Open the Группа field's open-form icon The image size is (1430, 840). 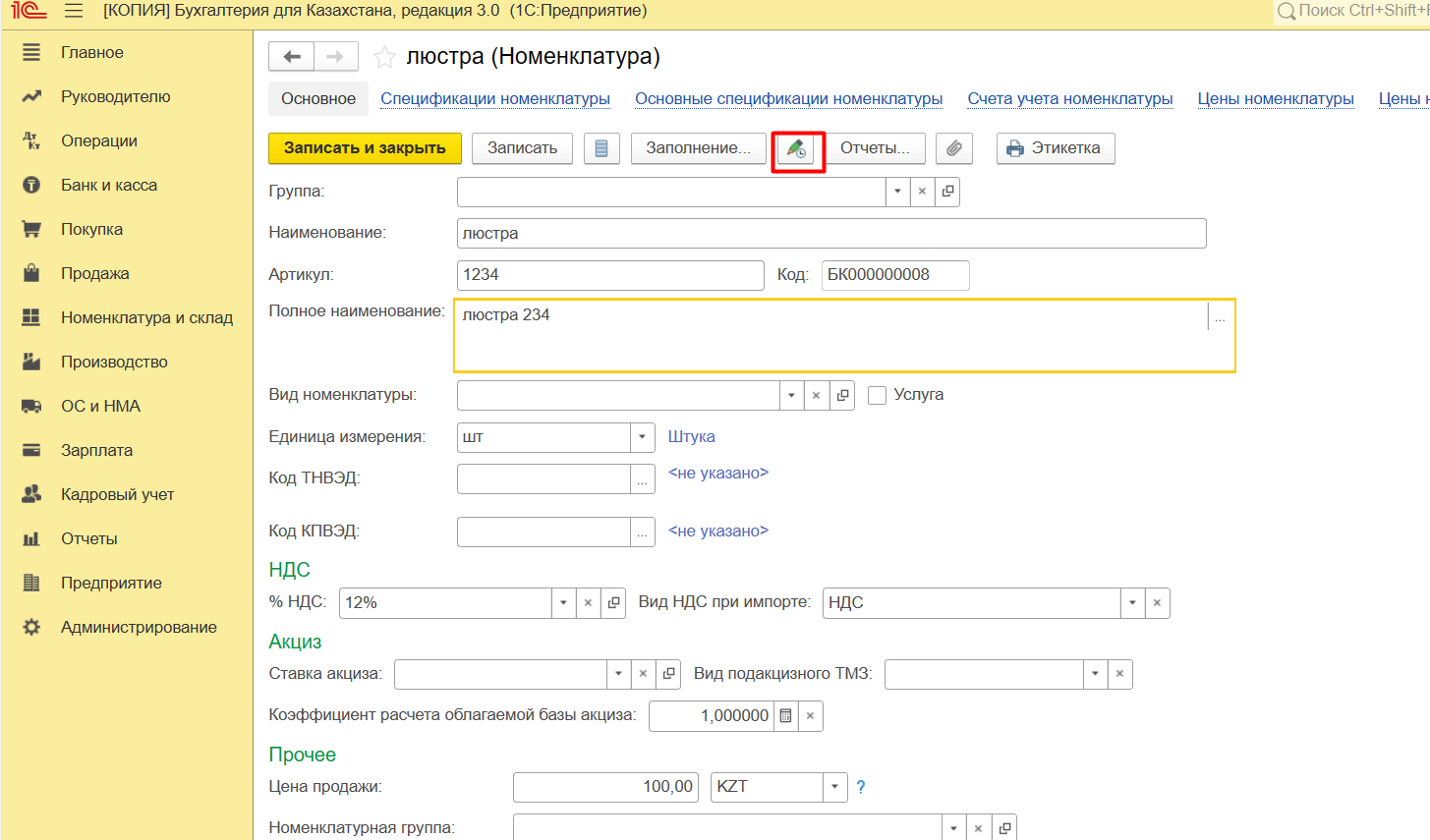click(947, 192)
